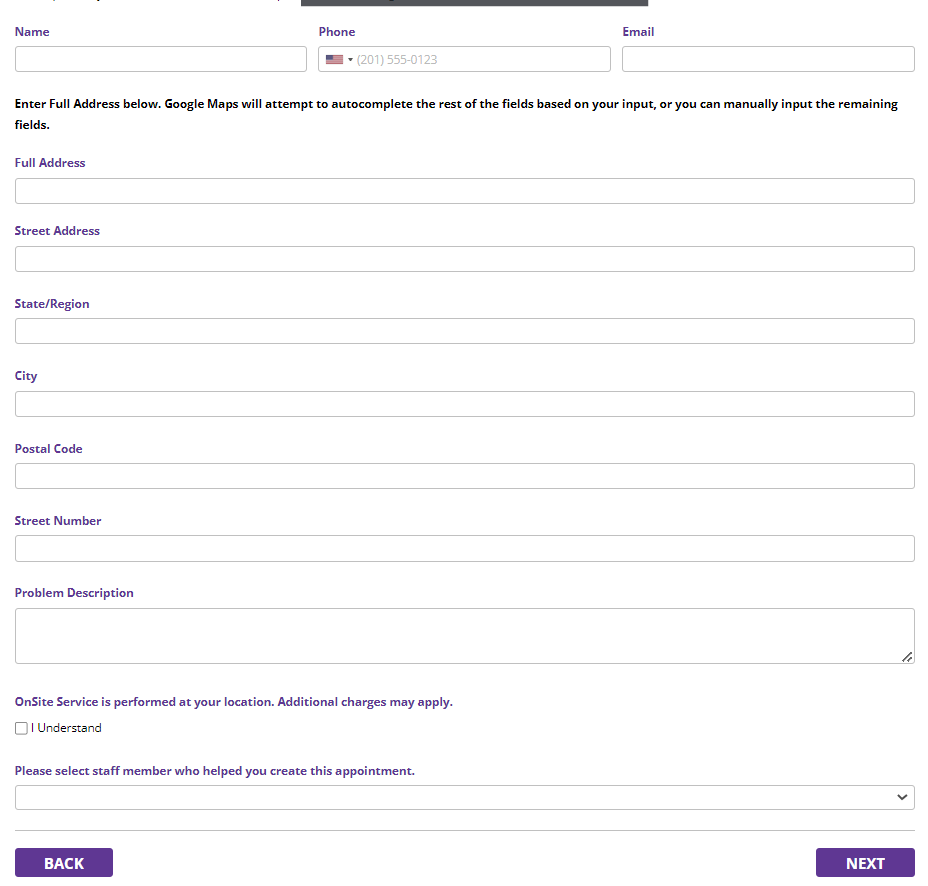Click the 'I Understand' label text
This screenshot has width=928, height=886.
click(x=69, y=729)
